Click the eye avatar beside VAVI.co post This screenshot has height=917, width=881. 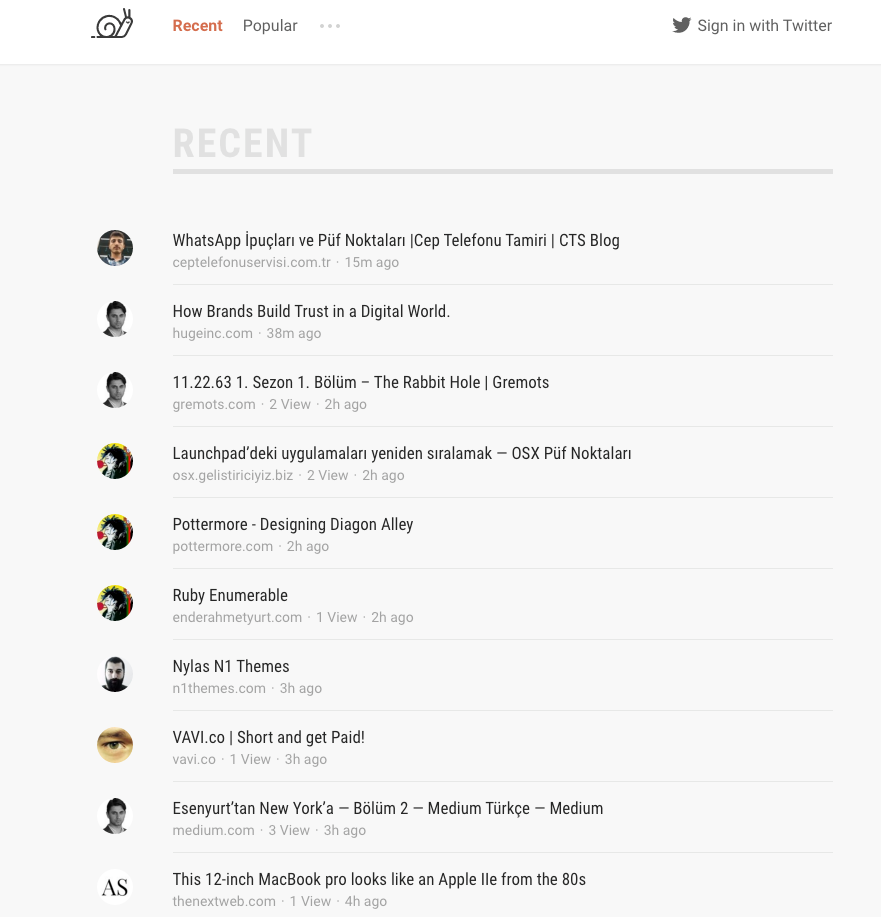(115, 745)
